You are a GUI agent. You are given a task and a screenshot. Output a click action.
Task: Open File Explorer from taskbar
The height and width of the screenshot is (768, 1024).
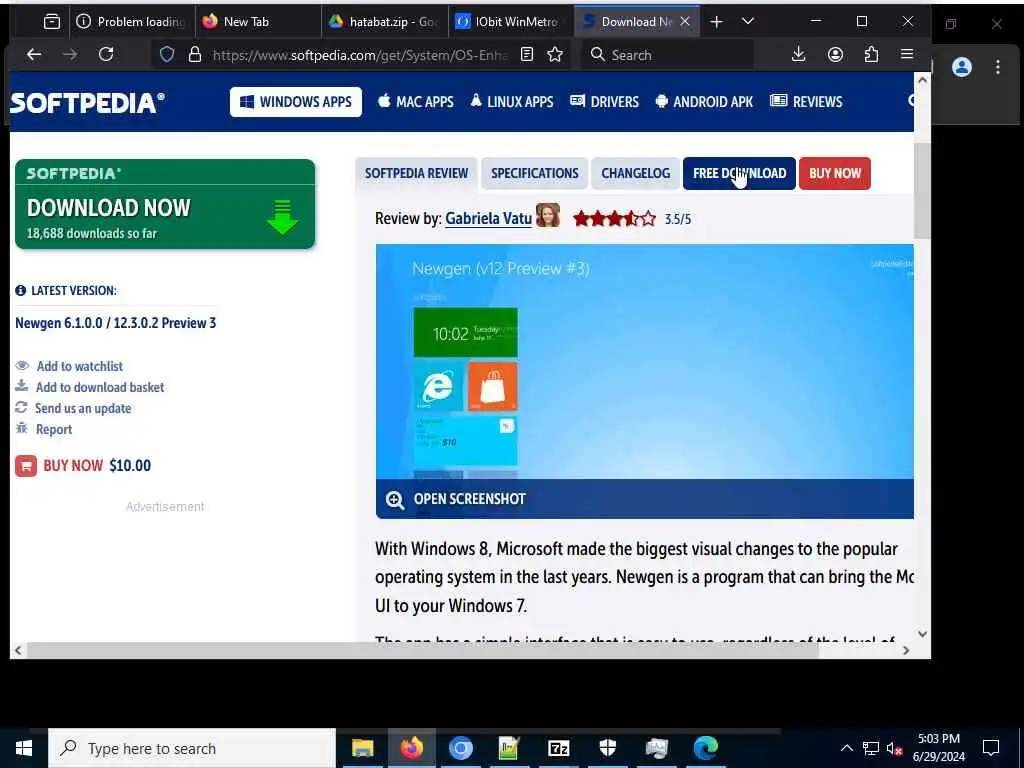362,748
